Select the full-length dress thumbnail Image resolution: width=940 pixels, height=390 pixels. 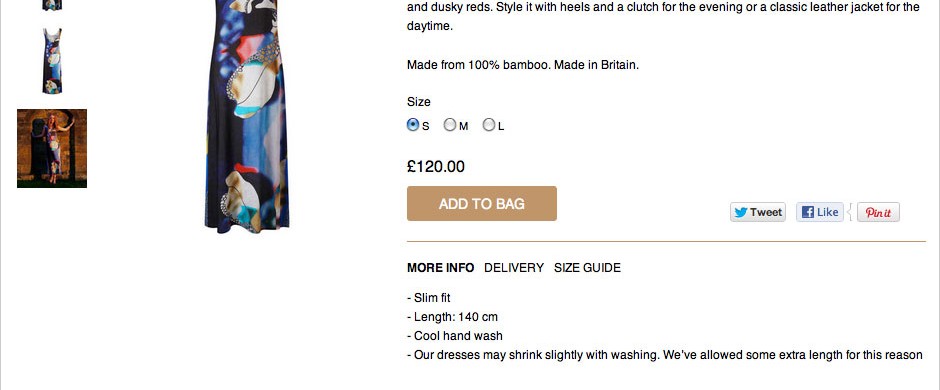tap(52, 61)
